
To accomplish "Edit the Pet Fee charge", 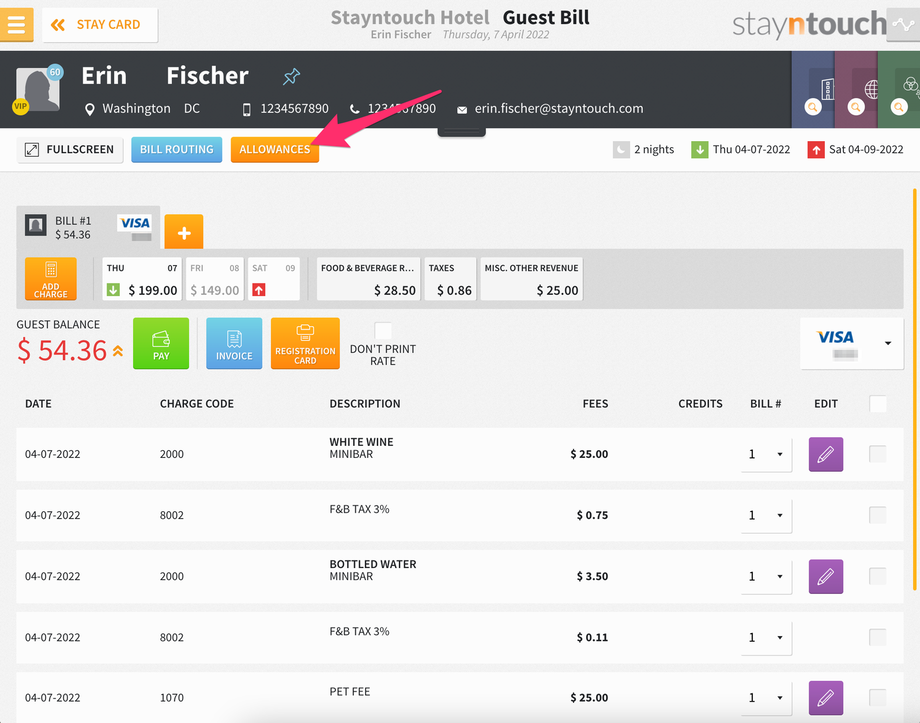I will [x=826, y=698].
